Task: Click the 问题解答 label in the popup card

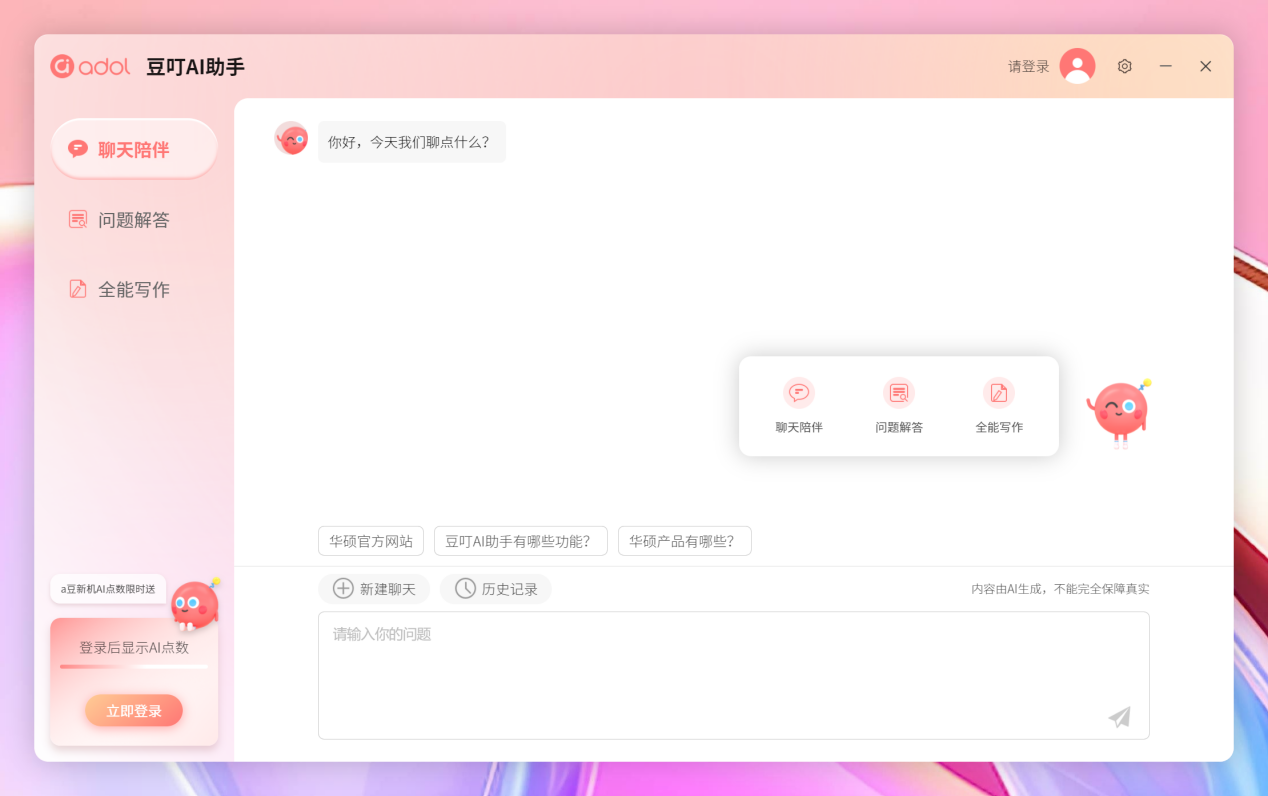Action: pos(899,427)
